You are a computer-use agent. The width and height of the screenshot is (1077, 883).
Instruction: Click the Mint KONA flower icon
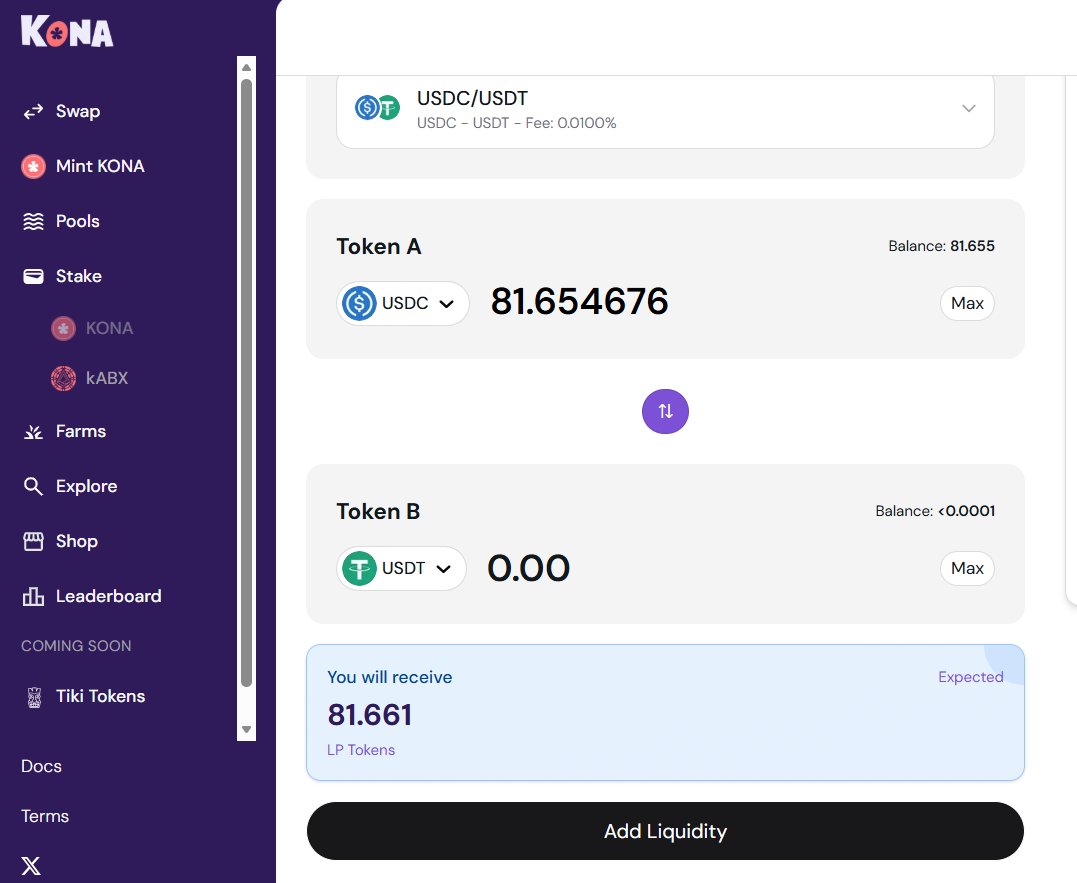coord(33,166)
